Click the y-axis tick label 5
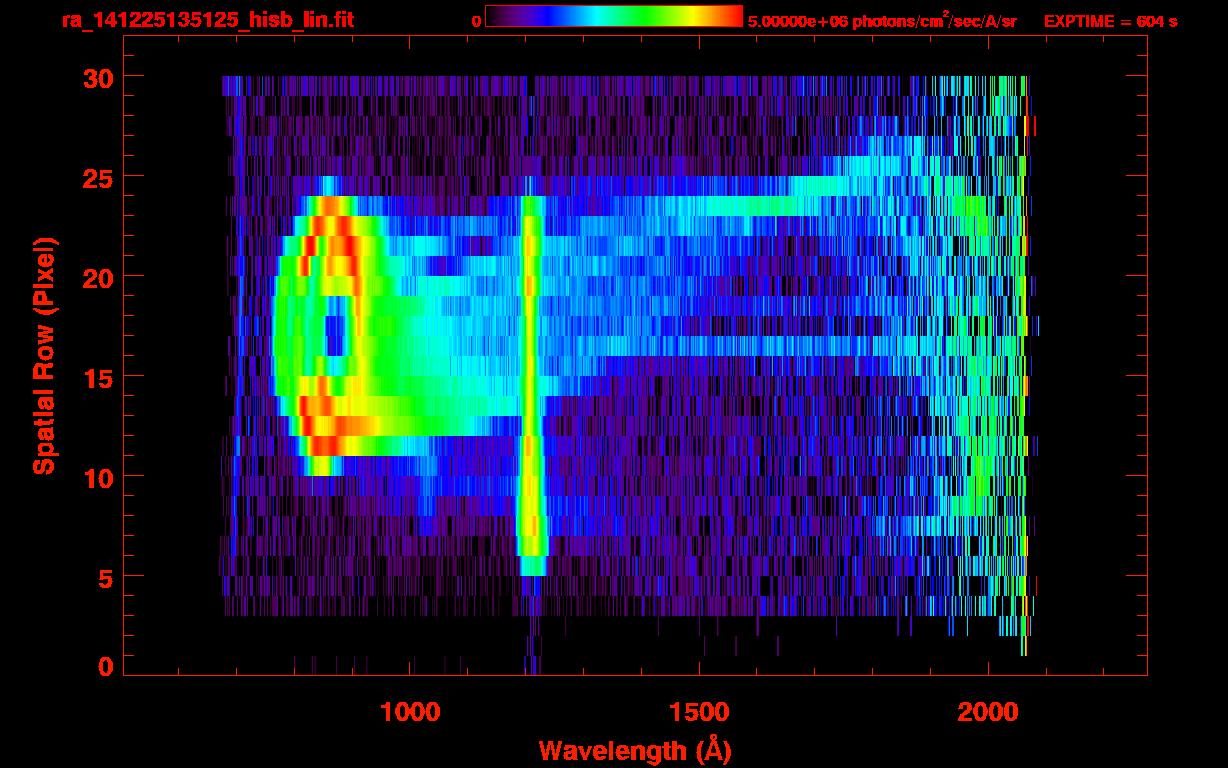The width and height of the screenshot is (1228, 768). [x=105, y=577]
